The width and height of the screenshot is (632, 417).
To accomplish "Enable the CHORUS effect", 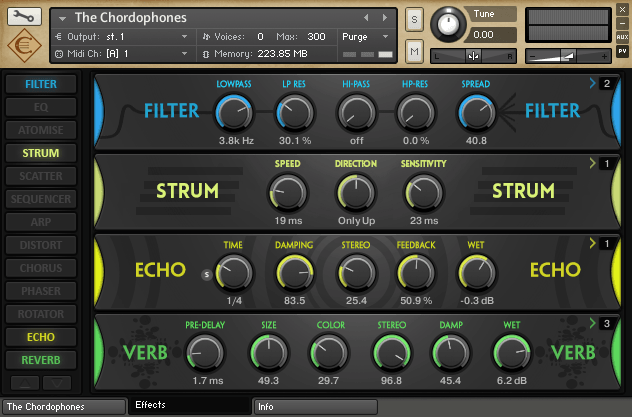I will (x=41, y=268).
